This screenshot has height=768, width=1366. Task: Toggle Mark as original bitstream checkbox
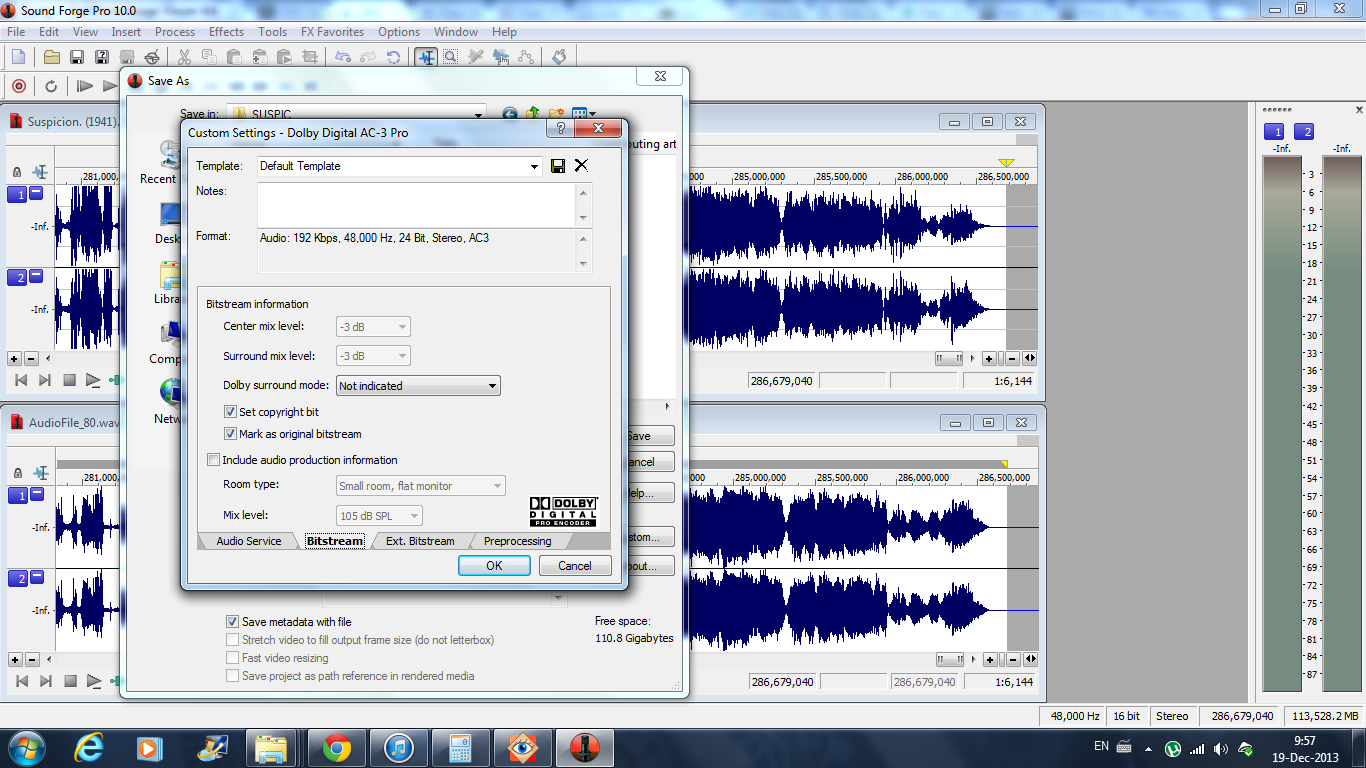(231, 434)
